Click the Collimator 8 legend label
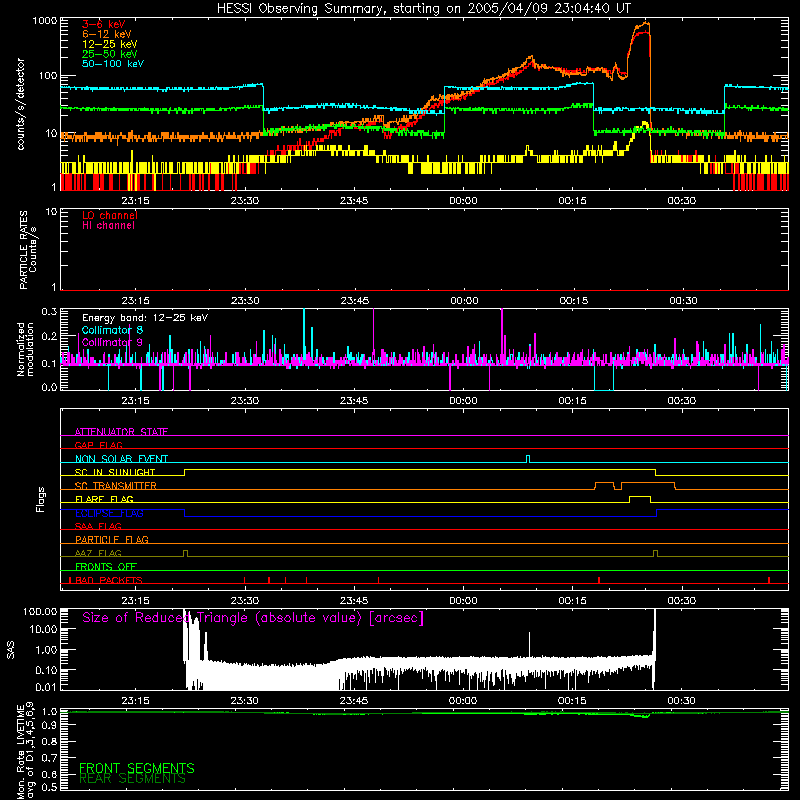800x800 pixels. click(x=112, y=330)
